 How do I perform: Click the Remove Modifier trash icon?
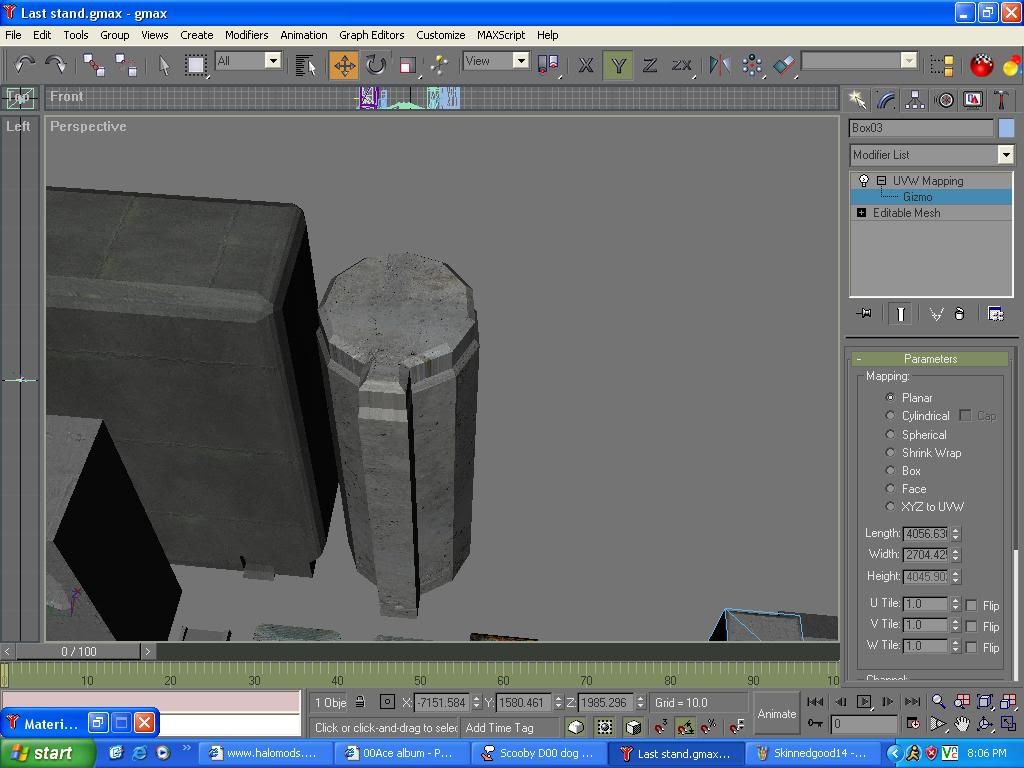(959, 314)
